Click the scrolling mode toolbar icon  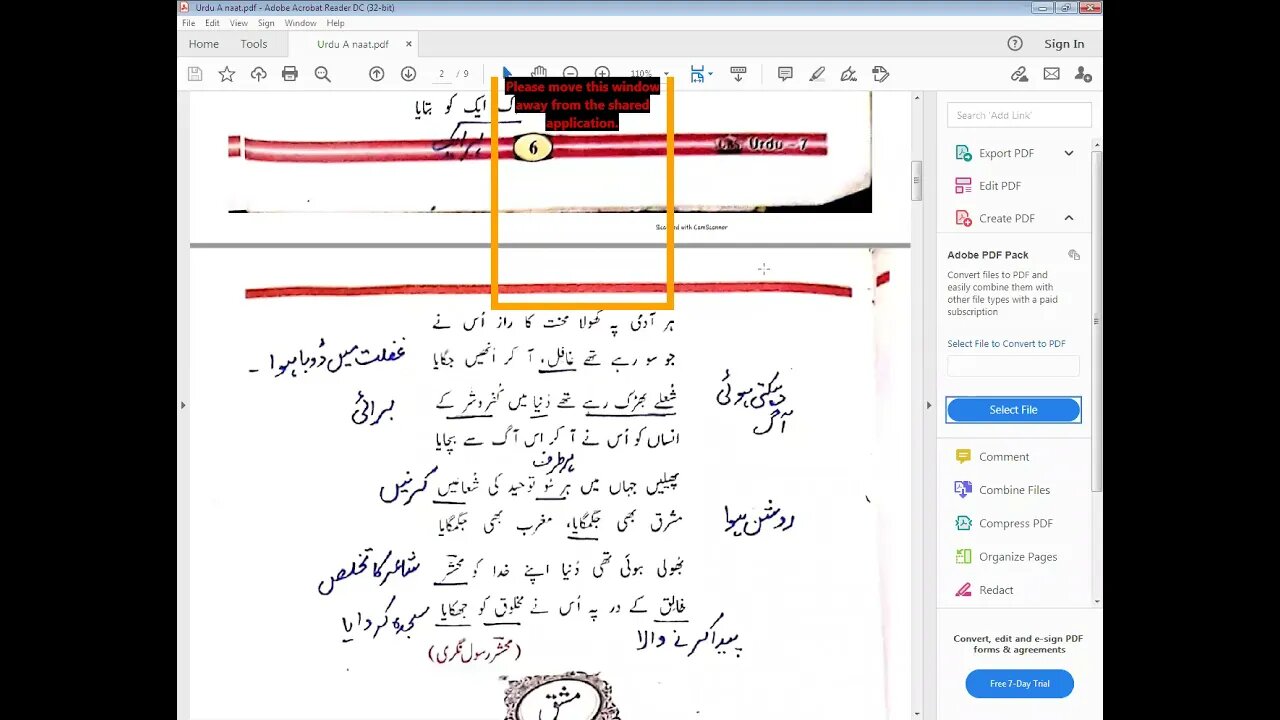[738, 74]
